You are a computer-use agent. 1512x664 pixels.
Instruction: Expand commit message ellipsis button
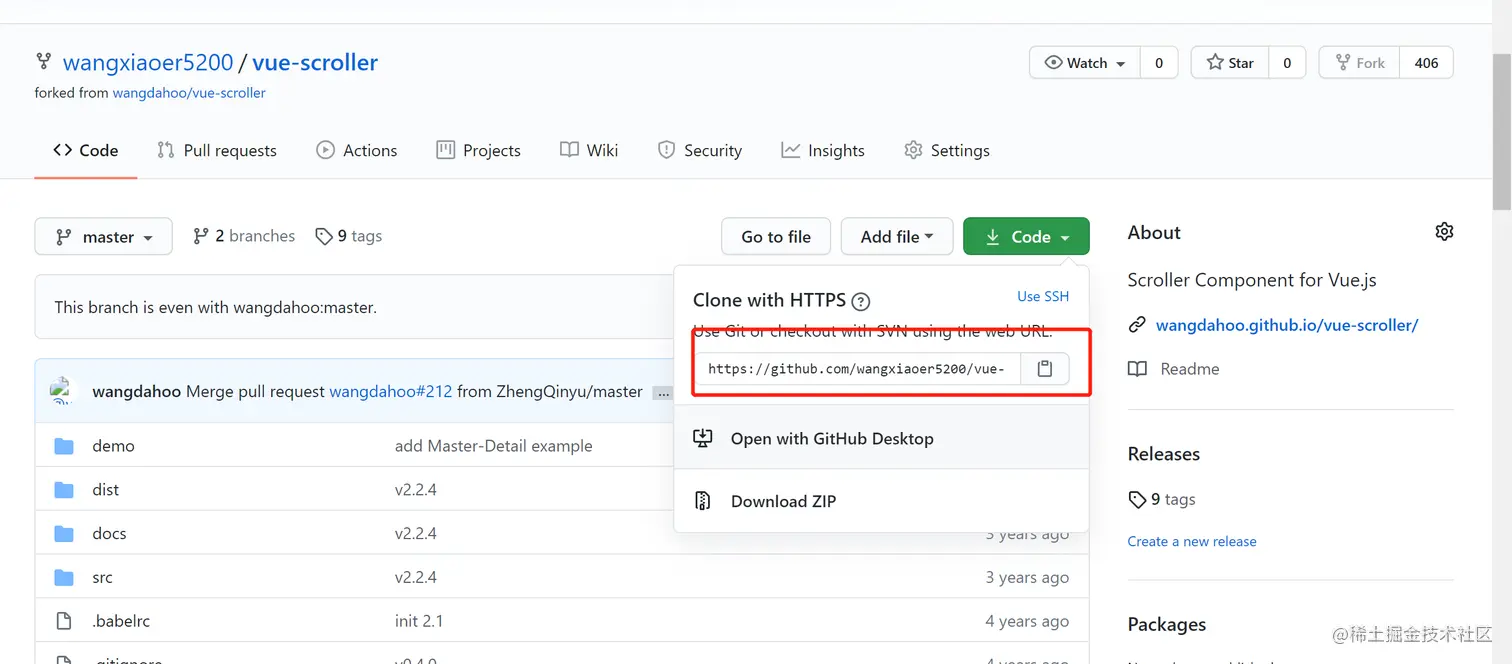point(662,393)
